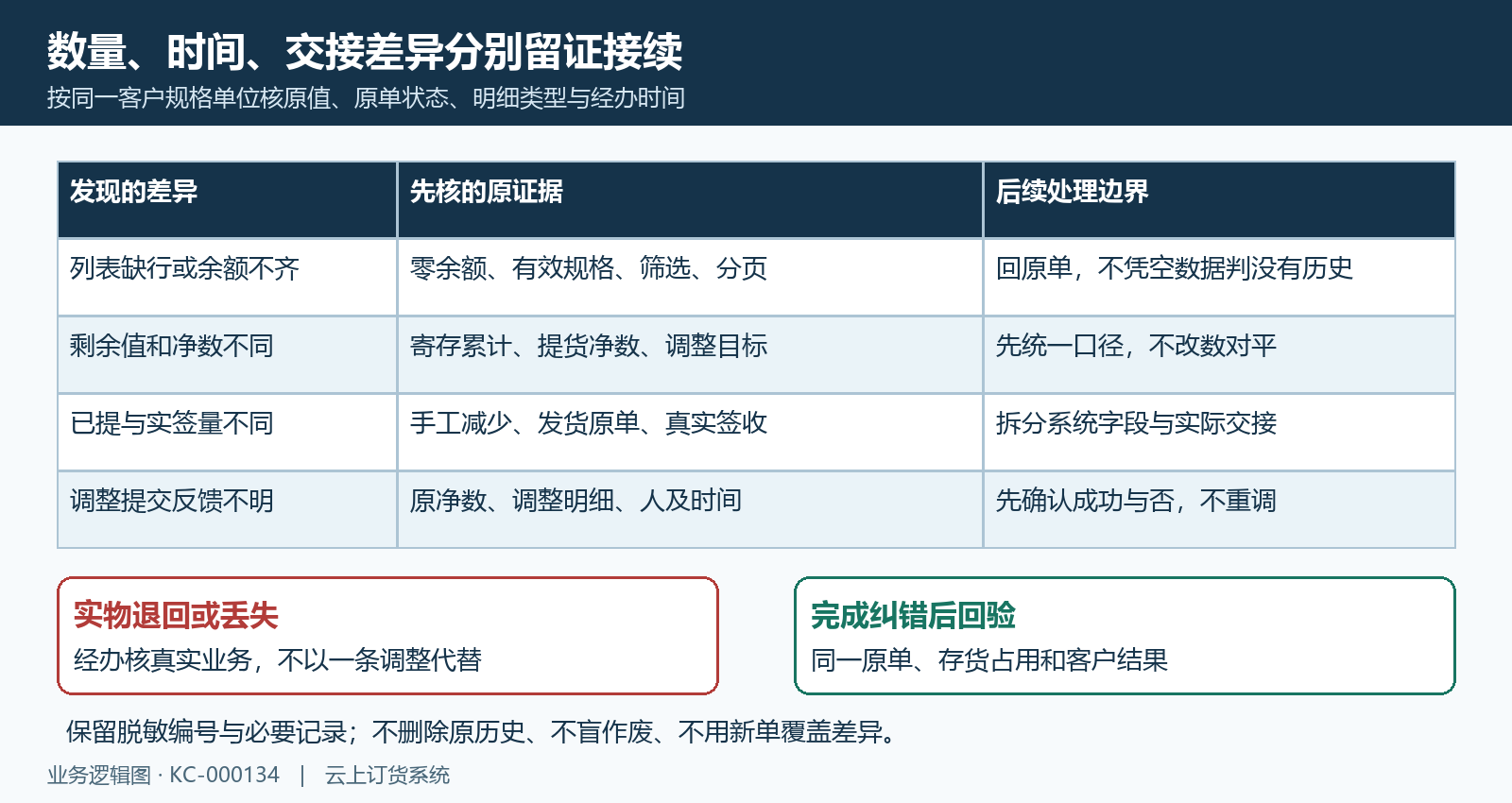Image resolution: width=1512 pixels, height=803 pixels.
Task: Select the column header 发现的差异
Action: (x=227, y=199)
